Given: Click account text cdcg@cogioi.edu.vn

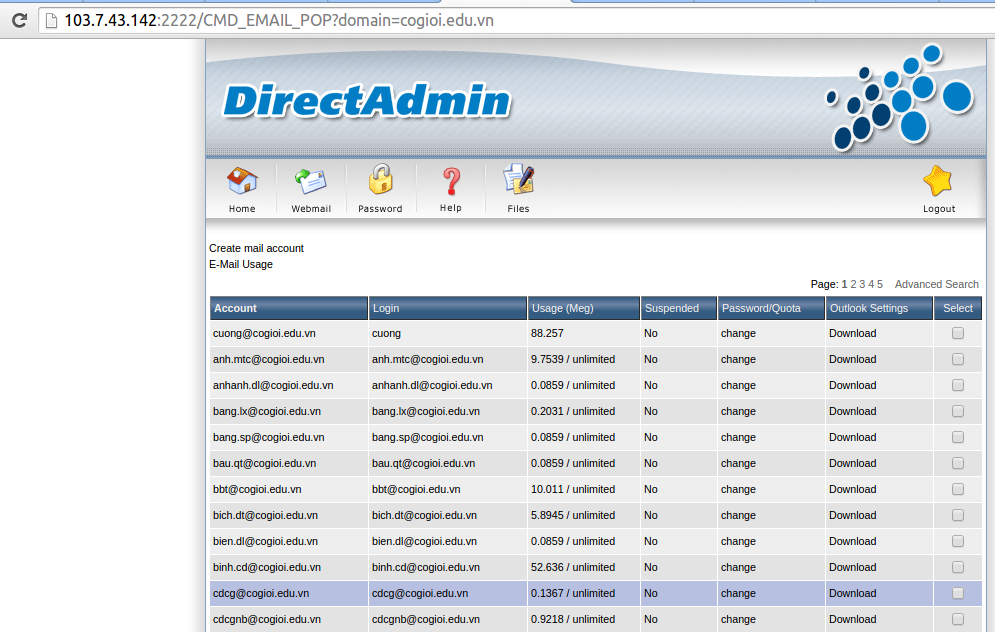Looking at the screenshot, I should pyautogui.click(x=261, y=593).
